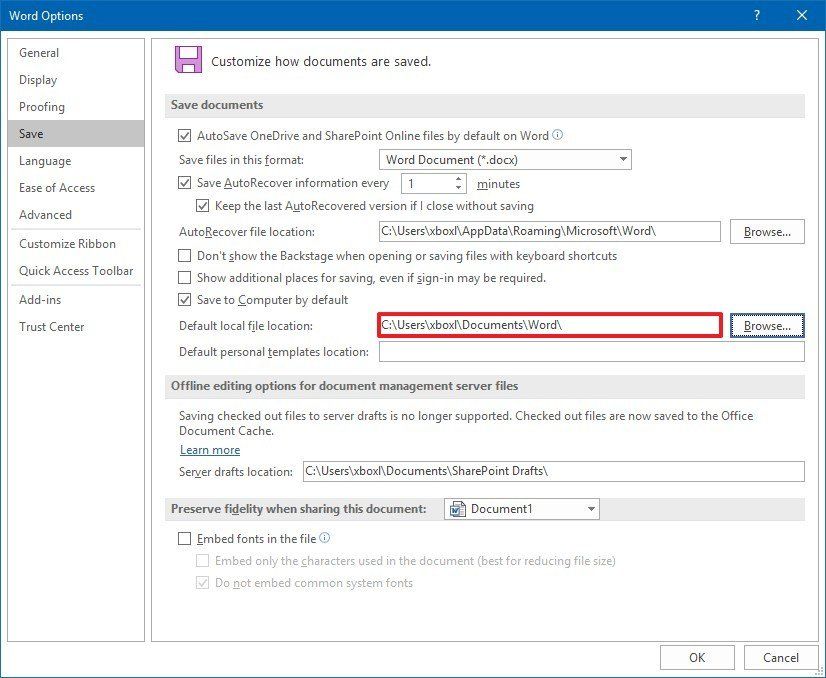Switch to the Advanced settings page
This screenshot has width=826, height=678.
click(x=46, y=214)
